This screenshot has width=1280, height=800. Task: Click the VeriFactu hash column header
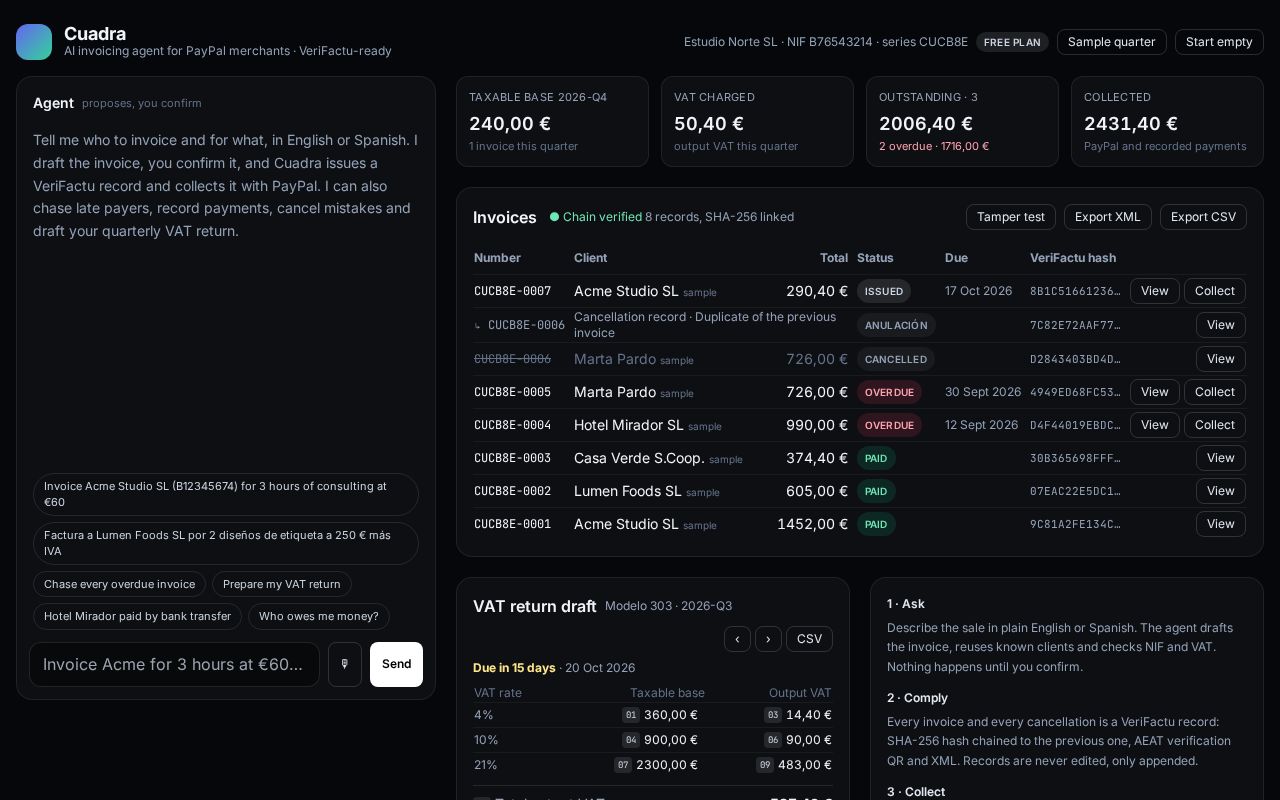[1073, 258]
